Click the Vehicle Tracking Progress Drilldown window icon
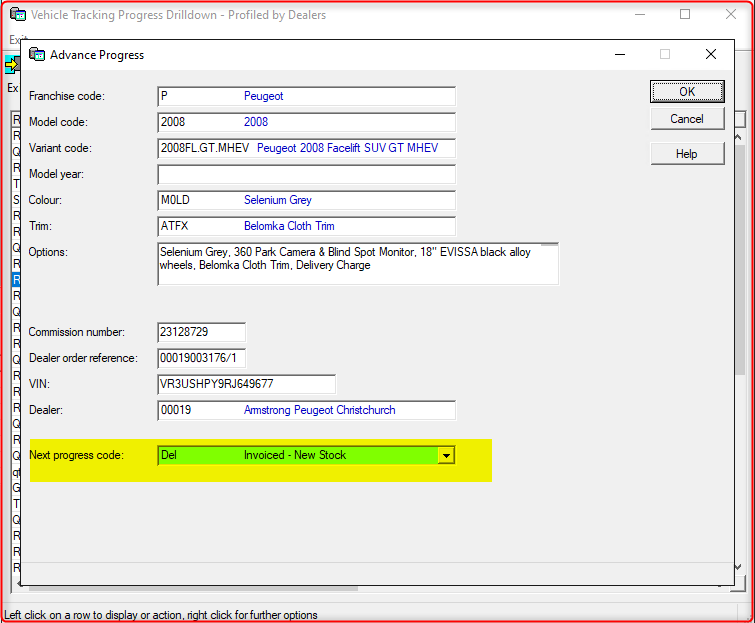 (18, 14)
